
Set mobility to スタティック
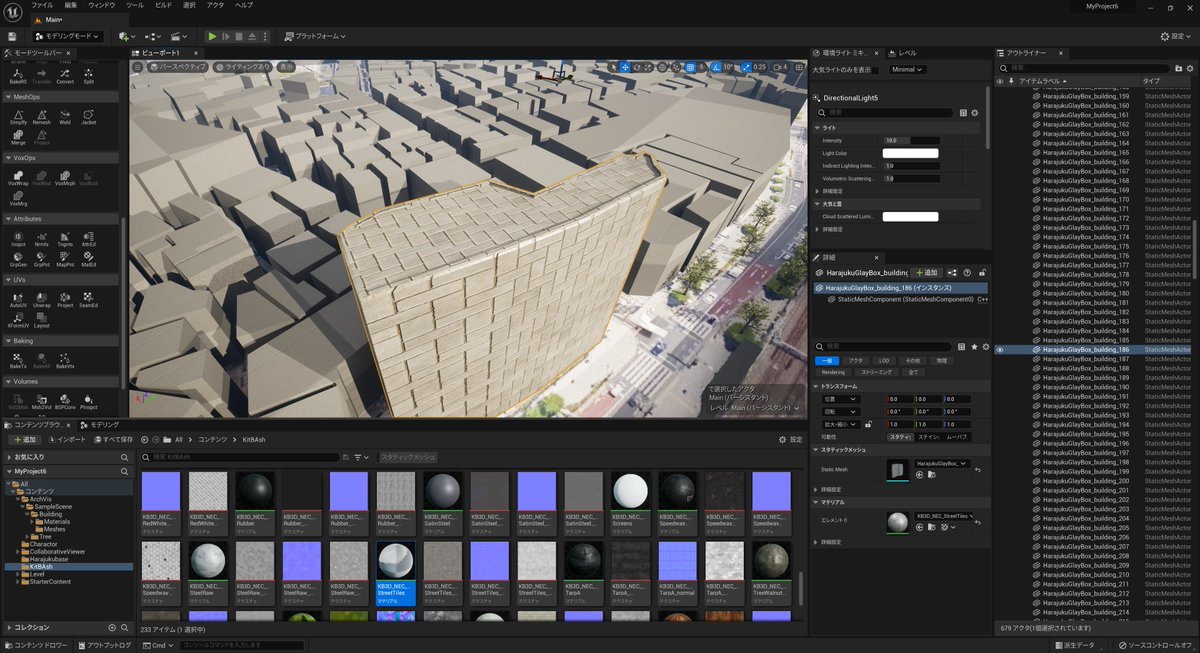[x=900, y=437]
